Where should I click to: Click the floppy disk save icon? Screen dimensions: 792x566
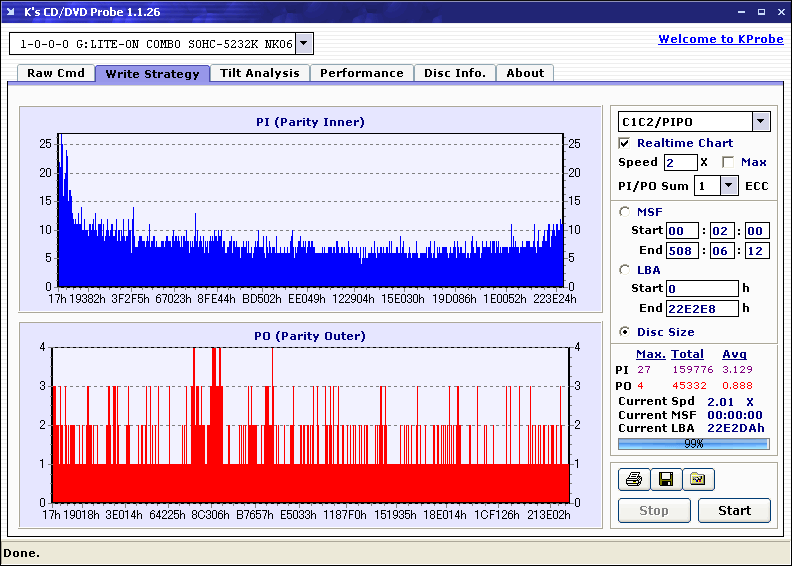point(665,480)
